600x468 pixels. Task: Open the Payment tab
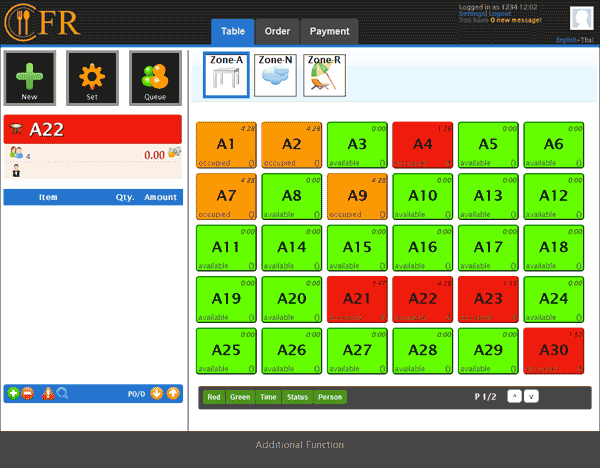[329, 31]
